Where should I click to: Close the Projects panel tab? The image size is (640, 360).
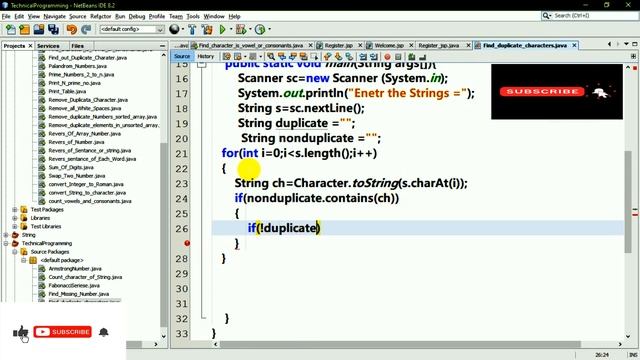click(30, 46)
